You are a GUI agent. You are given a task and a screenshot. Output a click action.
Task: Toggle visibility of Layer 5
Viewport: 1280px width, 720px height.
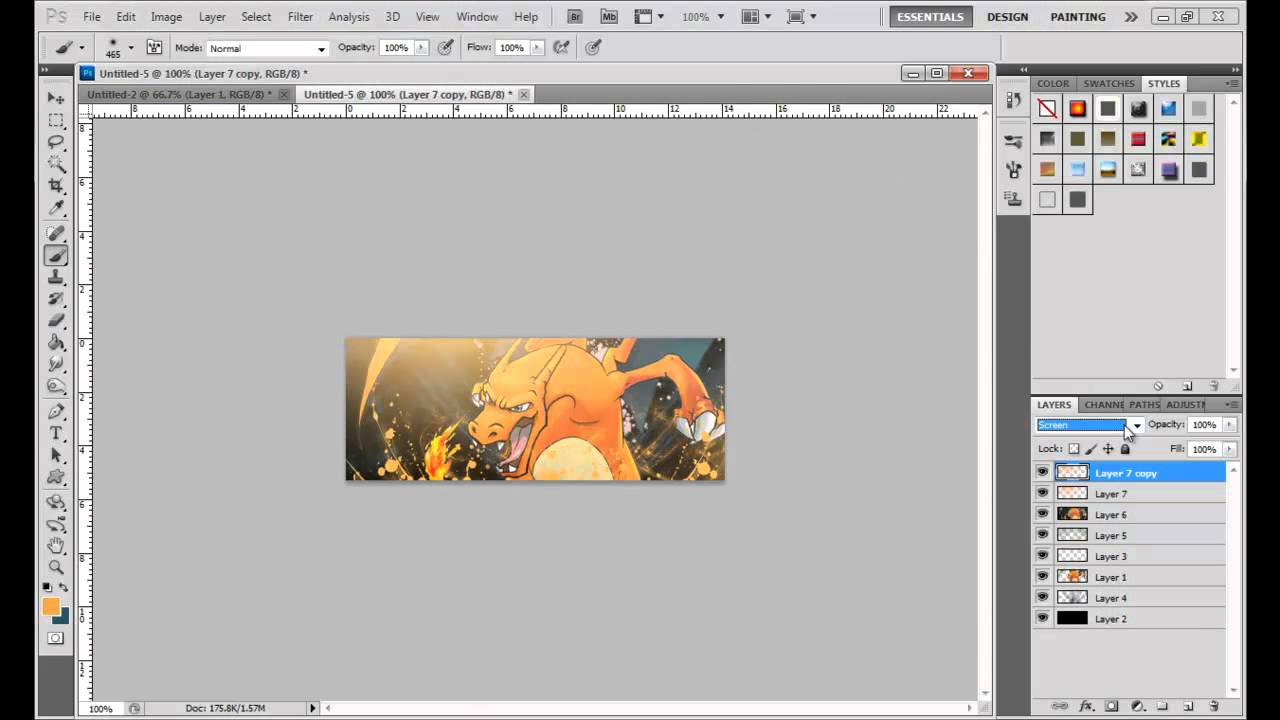(x=1043, y=535)
